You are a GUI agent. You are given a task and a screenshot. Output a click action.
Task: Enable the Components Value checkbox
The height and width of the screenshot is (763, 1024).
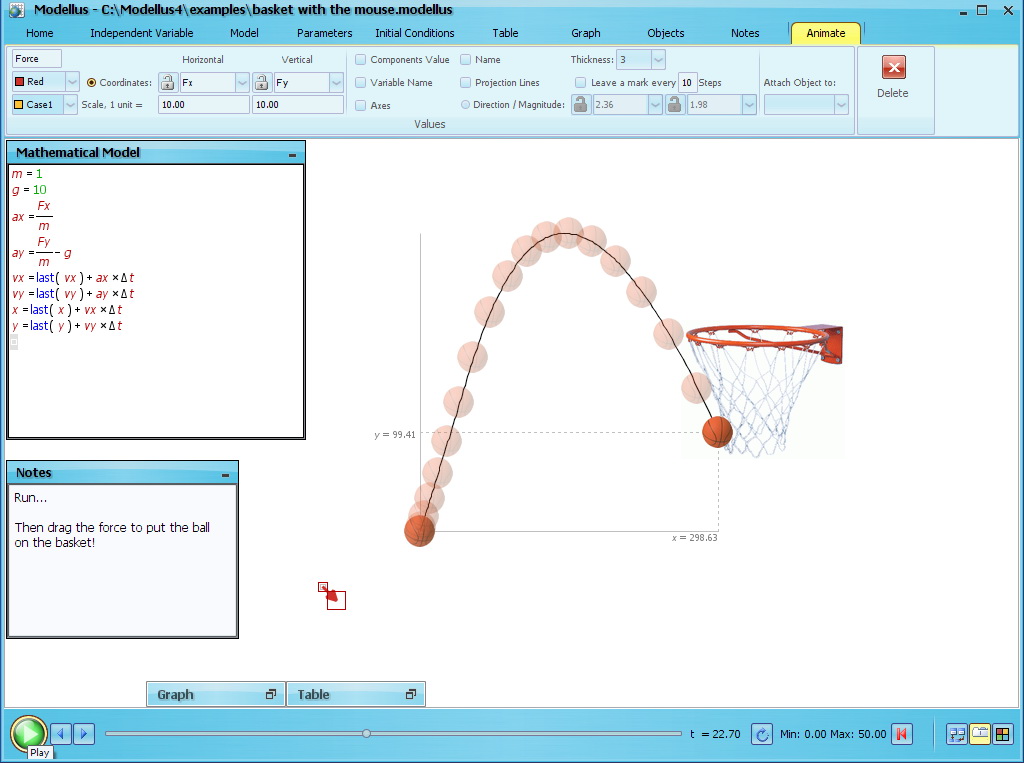point(361,60)
